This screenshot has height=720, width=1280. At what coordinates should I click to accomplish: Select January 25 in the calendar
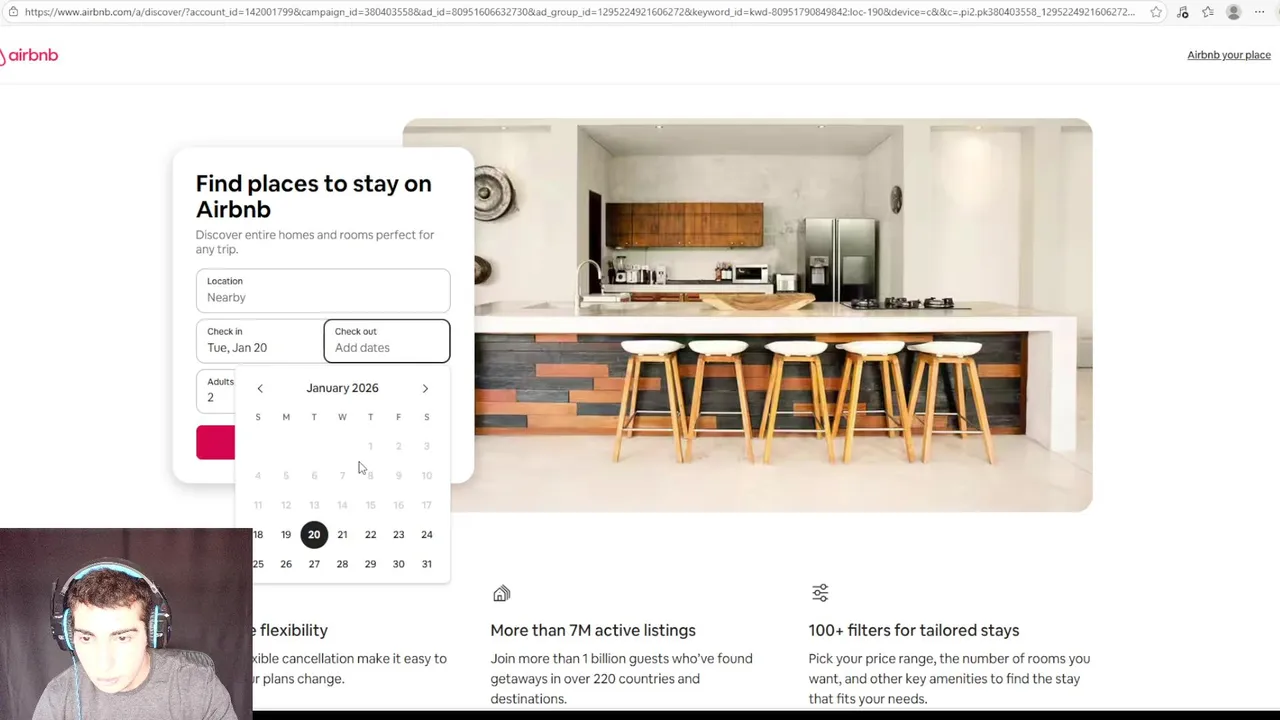[258, 564]
